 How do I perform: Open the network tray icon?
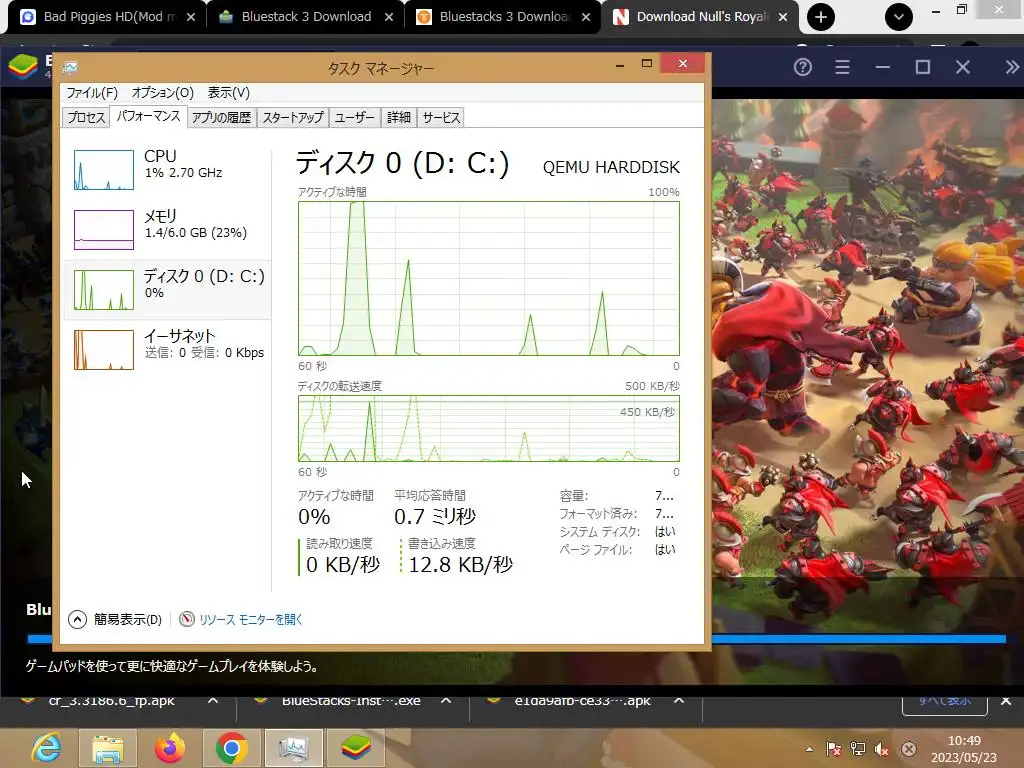click(x=858, y=749)
